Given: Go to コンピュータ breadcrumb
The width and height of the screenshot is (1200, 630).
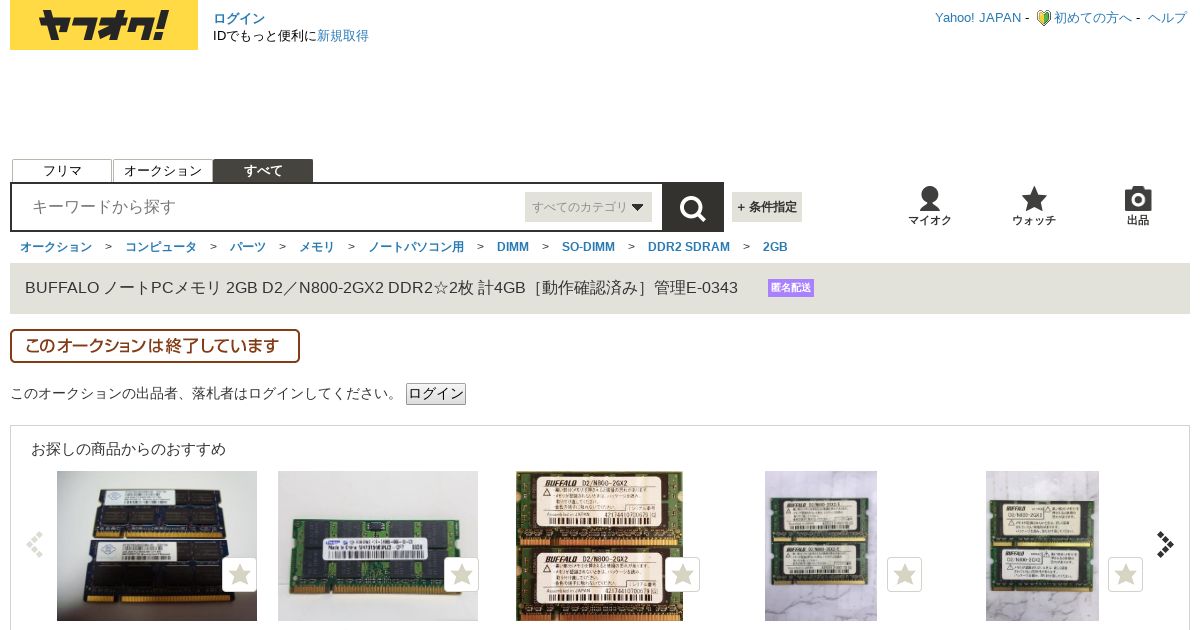Looking at the screenshot, I should pyautogui.click(x=161, y=247).
